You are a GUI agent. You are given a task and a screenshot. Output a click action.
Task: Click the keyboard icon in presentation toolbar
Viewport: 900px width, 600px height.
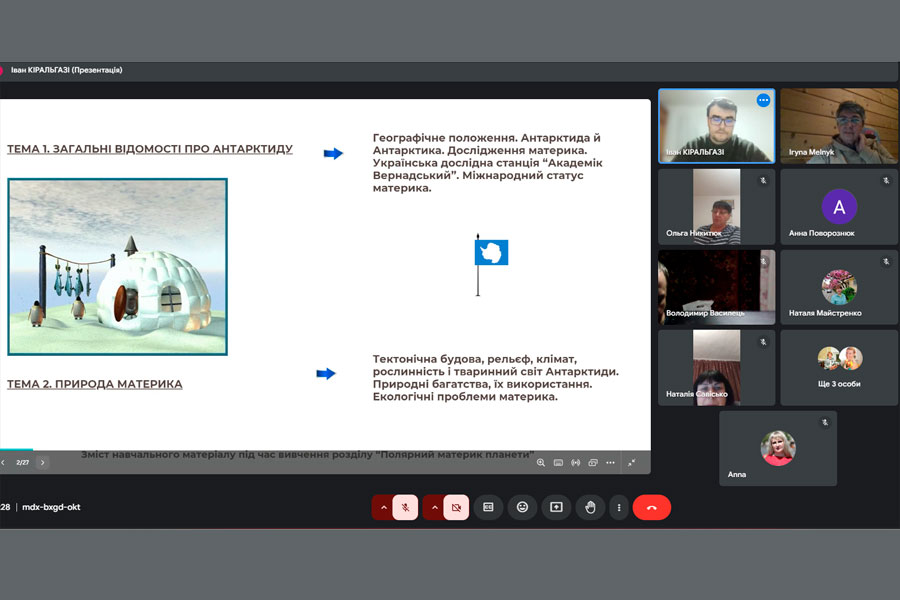(558, 463)
